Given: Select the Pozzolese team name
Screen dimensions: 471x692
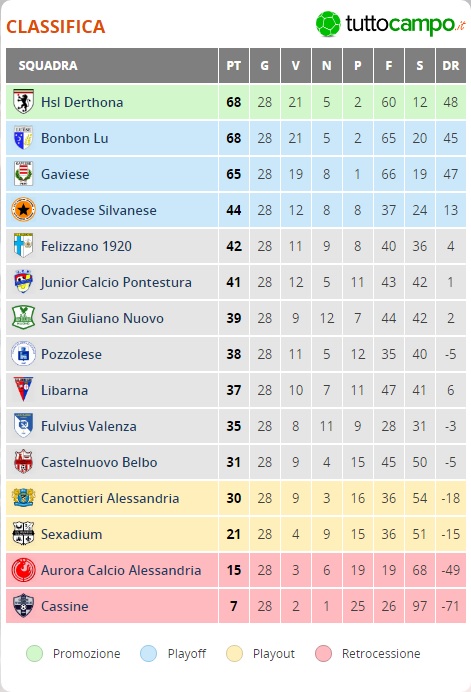Looking at the screenshot, I should click(71, 354).
